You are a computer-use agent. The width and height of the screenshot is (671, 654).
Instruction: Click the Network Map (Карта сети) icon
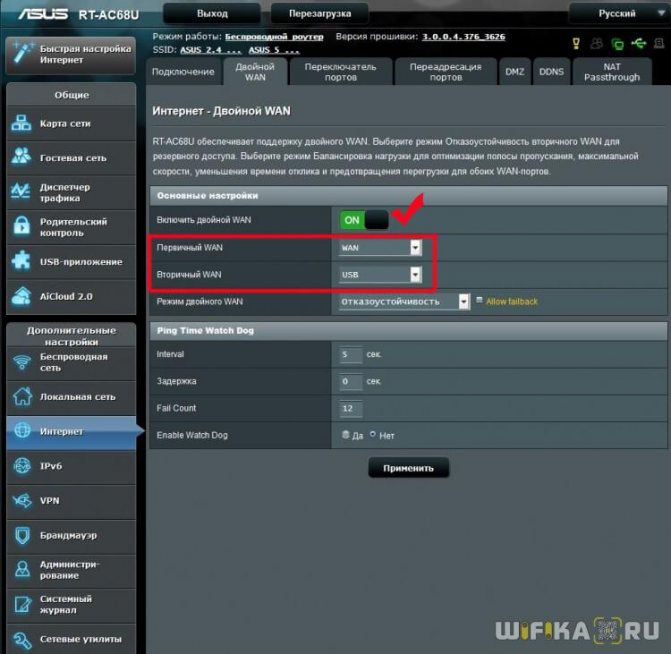pos(21,123)
